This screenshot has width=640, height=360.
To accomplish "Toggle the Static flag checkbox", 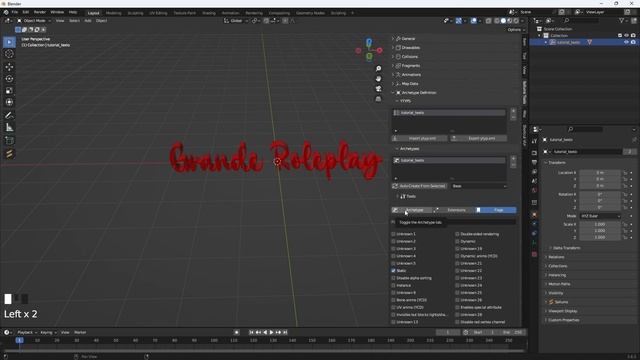I will [x=393, y=271].
